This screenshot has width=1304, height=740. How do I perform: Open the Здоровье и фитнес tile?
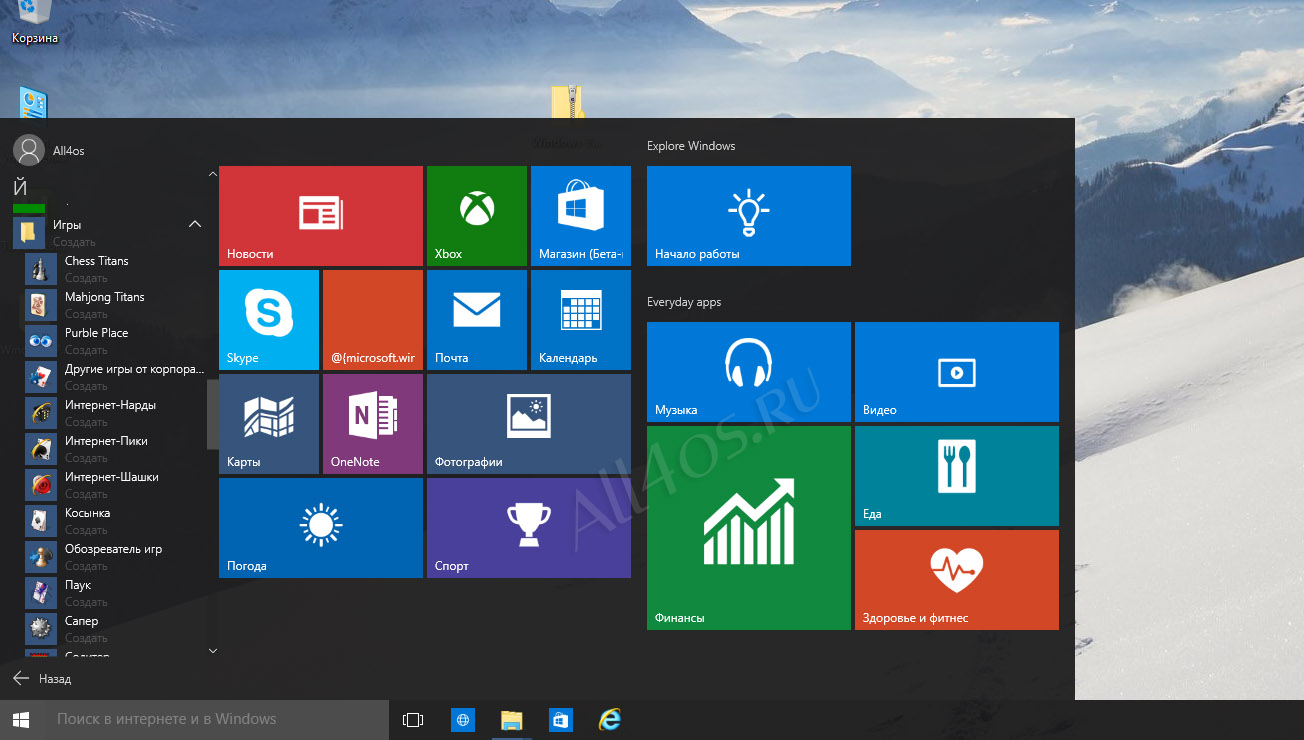(x=957, y=580)
